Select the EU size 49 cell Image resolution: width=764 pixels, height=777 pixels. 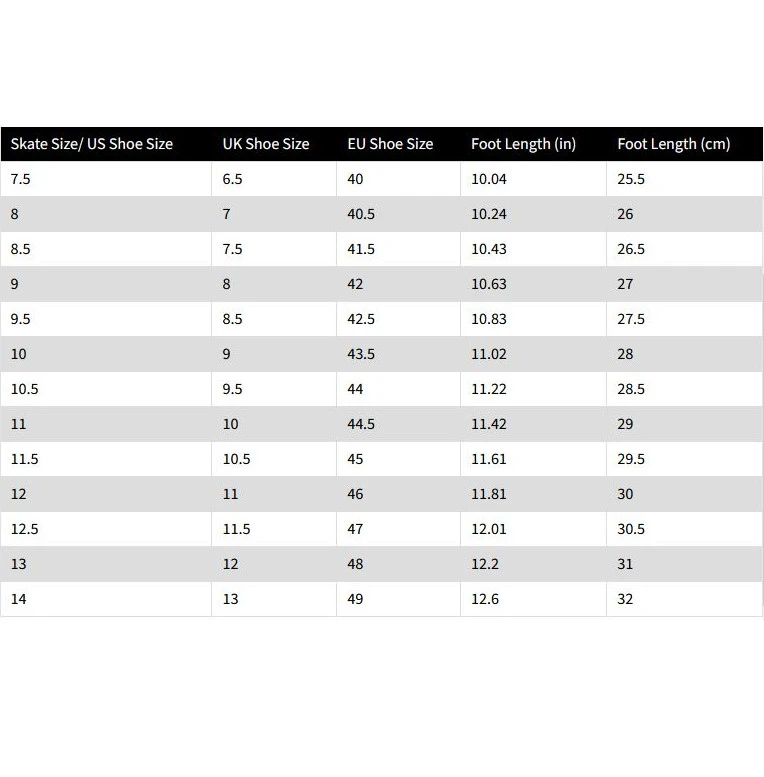(x=356, y=599)
